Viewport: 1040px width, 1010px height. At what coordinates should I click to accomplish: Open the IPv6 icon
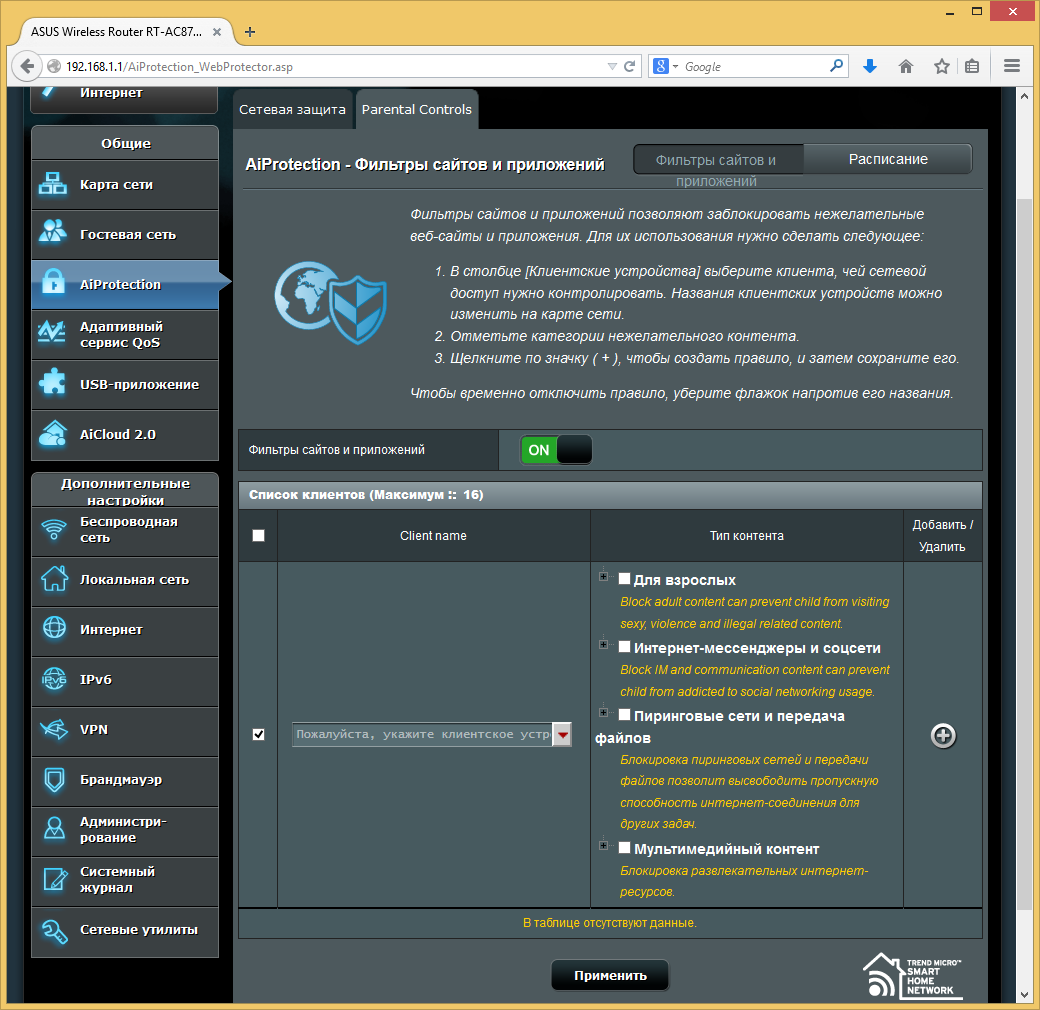click(x=54, y=678)
